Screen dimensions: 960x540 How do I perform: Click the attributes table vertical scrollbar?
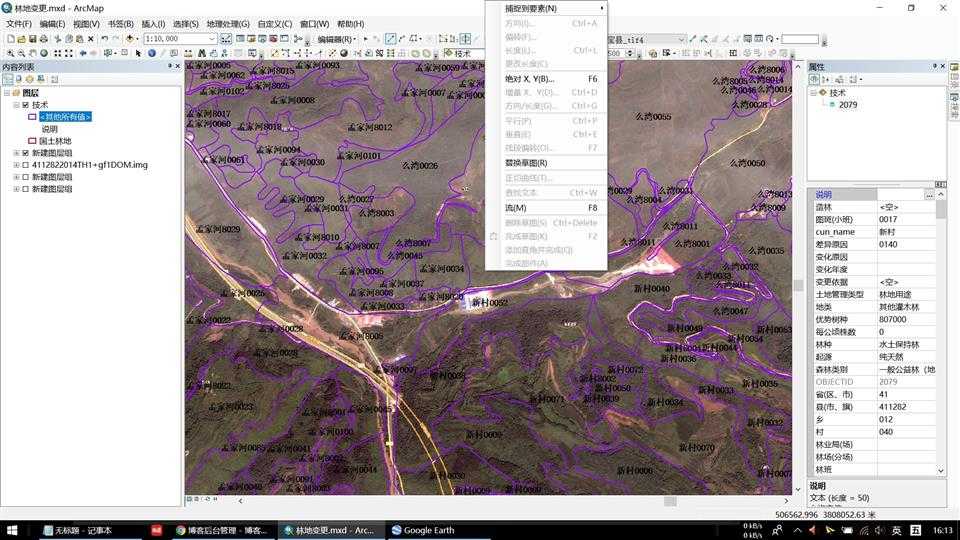(941, 331)
